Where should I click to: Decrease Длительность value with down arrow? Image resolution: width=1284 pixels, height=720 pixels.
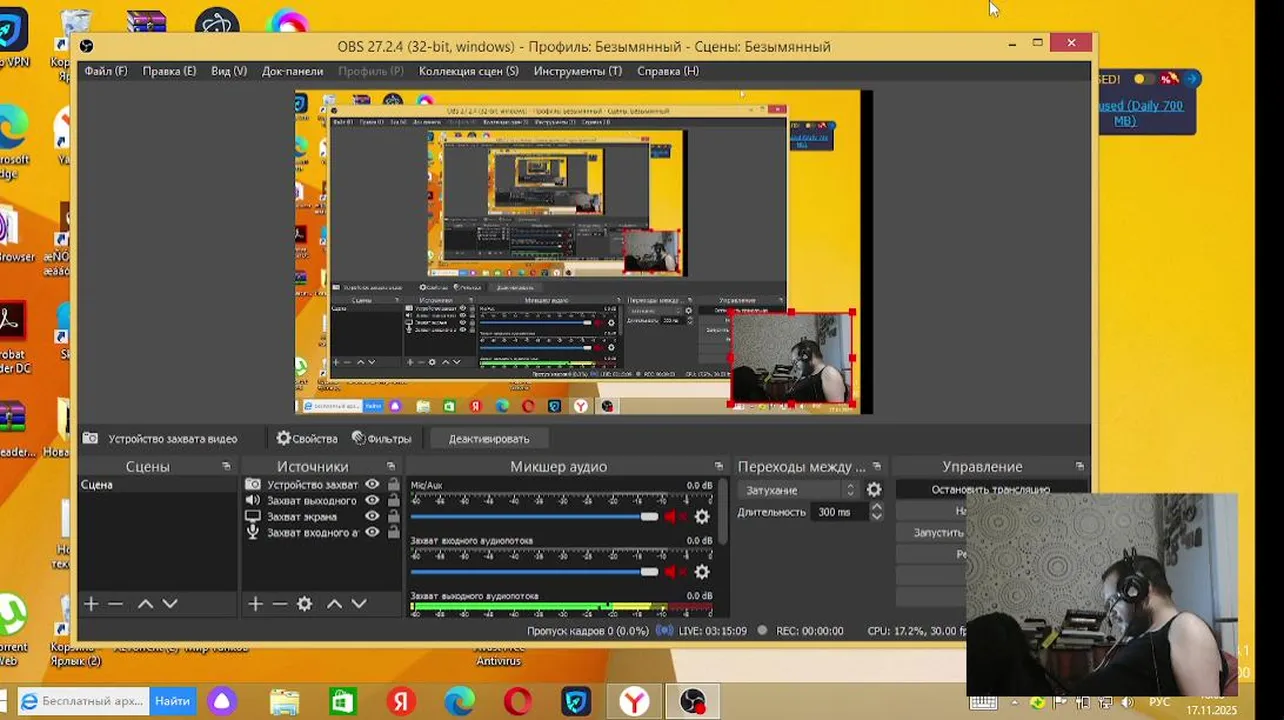point(876,516)
